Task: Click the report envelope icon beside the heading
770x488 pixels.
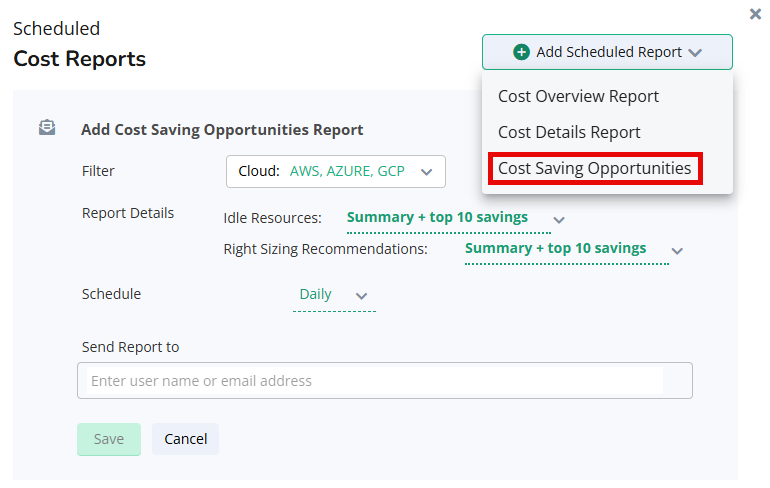Action: coord(47,128)
